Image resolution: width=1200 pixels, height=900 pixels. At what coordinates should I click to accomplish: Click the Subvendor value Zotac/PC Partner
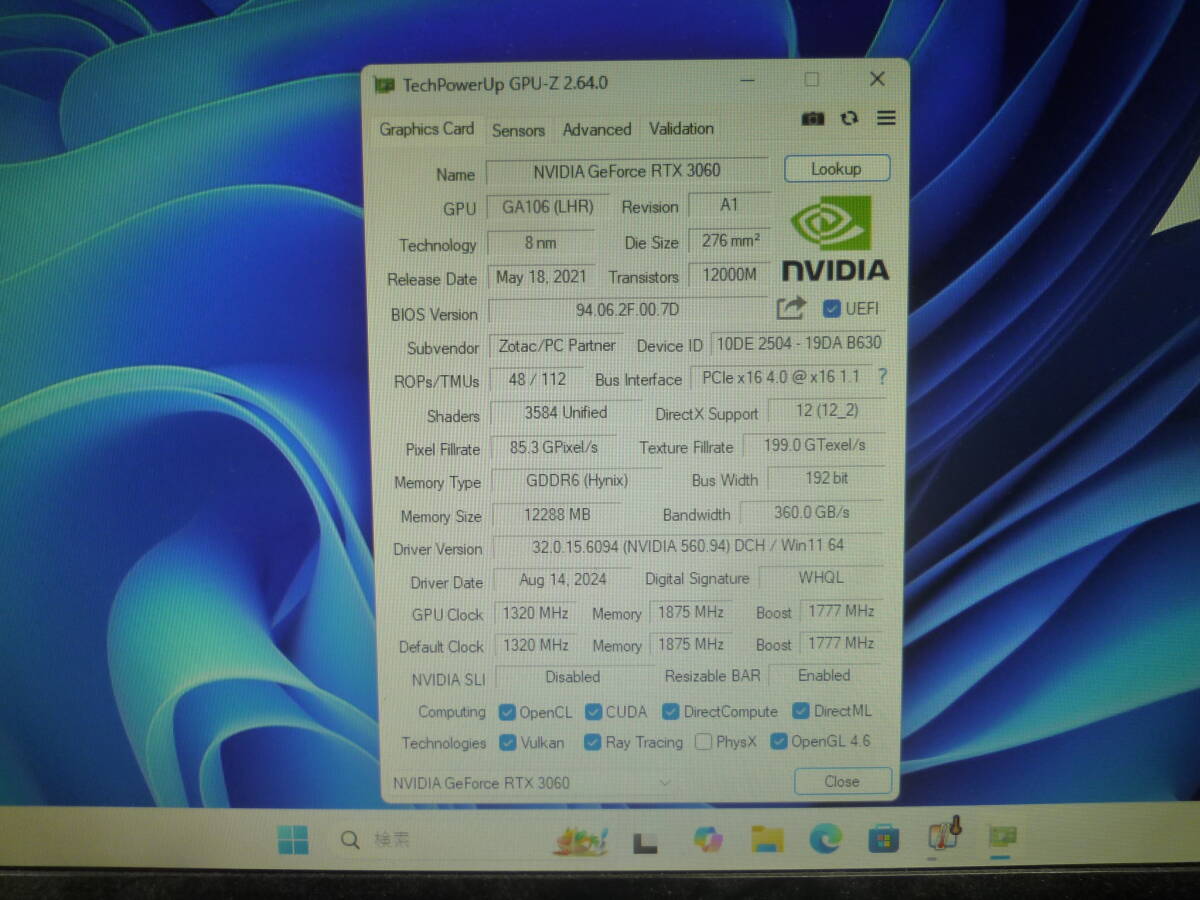(x=557, y=346)
